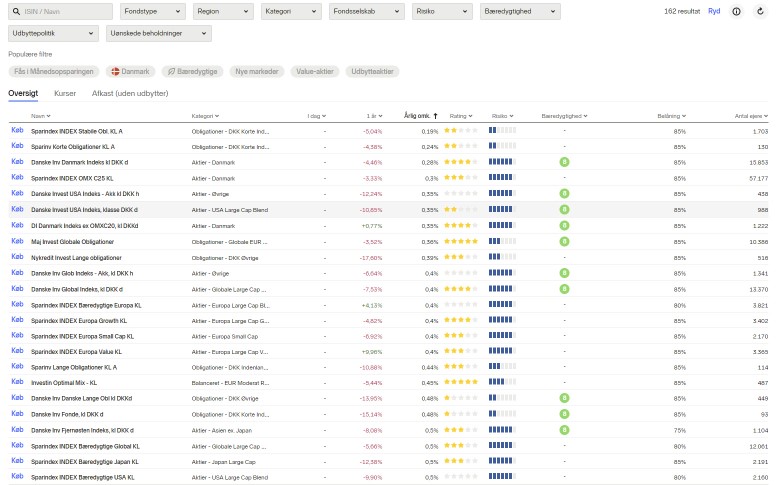Open the Fondsselskab dropdown

pos(366,11)
